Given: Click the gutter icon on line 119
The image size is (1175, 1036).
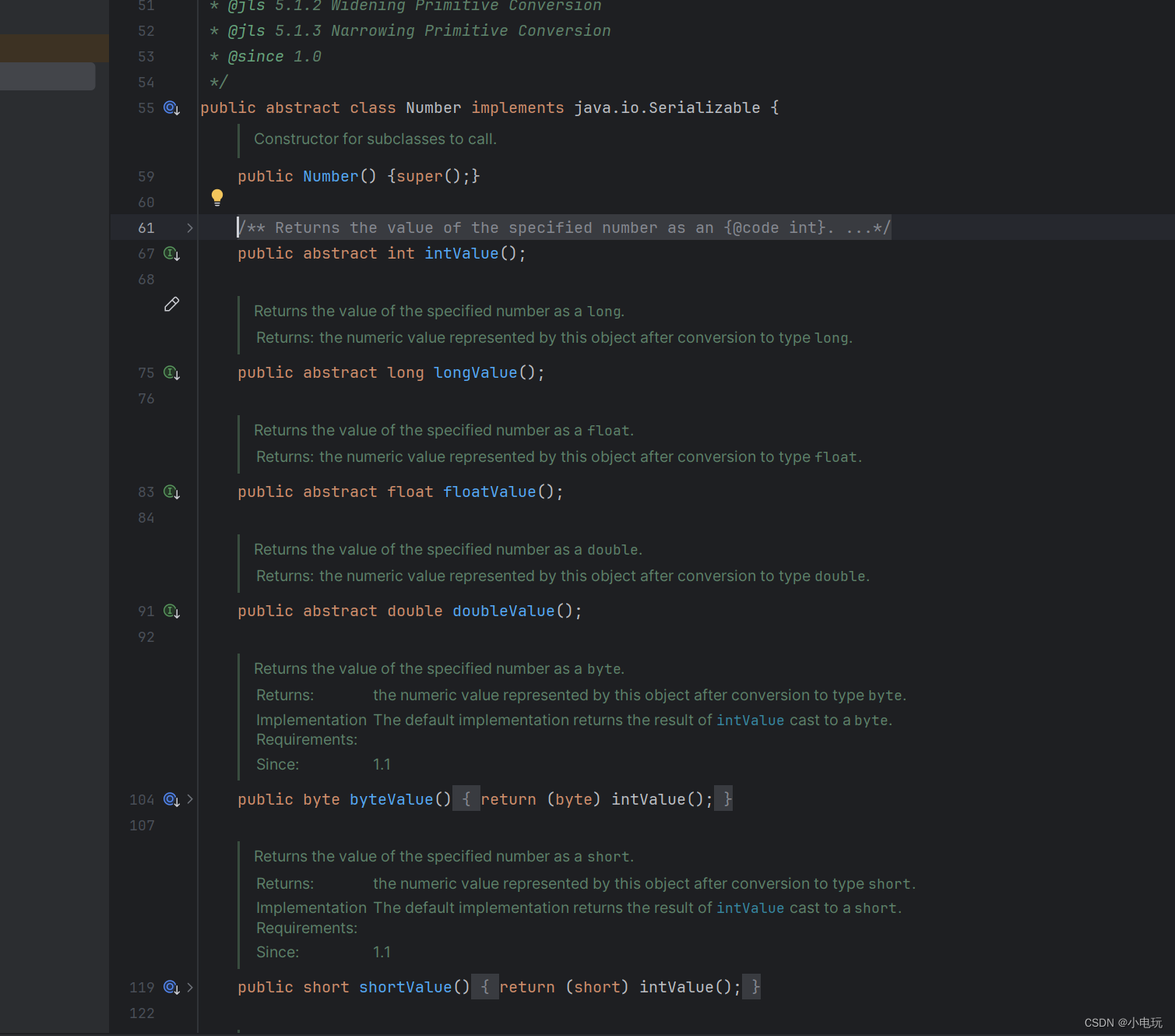Looking at the screenshot, I should 171,988.
